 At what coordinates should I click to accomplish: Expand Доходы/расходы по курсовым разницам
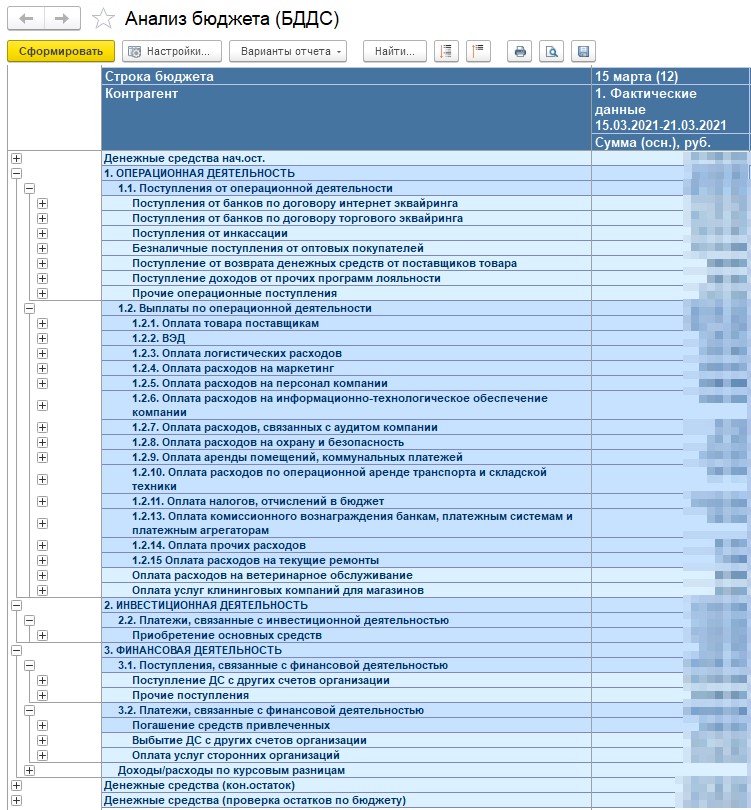pyautogui.click(x=29, y=770)
